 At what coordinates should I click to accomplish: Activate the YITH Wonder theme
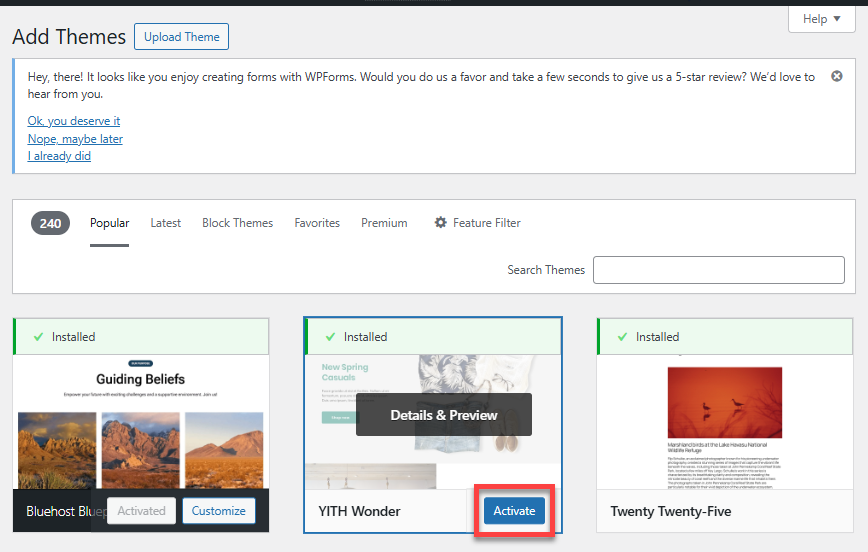pyautogui.click(x=514, y=510)
